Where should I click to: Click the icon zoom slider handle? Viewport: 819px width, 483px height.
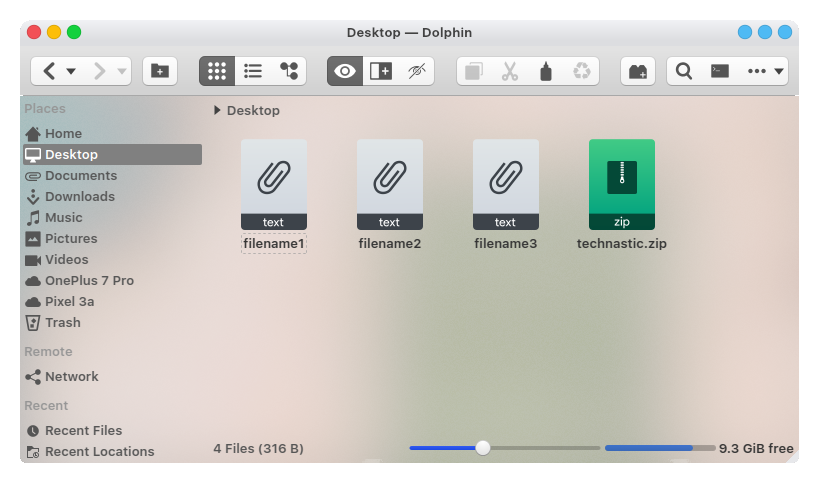click(483, 449)
